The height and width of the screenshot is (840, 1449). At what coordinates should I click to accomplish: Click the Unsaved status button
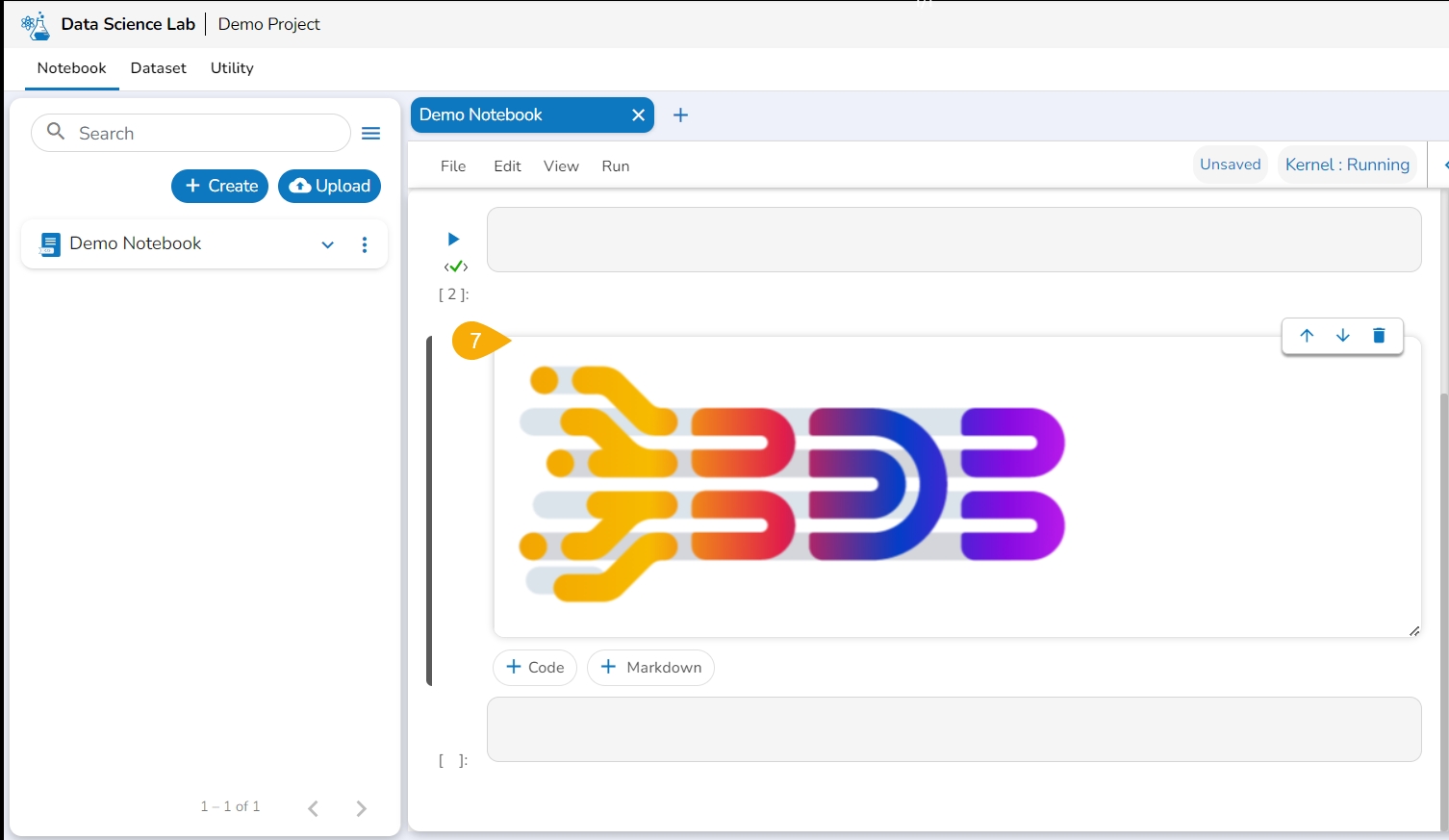tap(1230, 165)
